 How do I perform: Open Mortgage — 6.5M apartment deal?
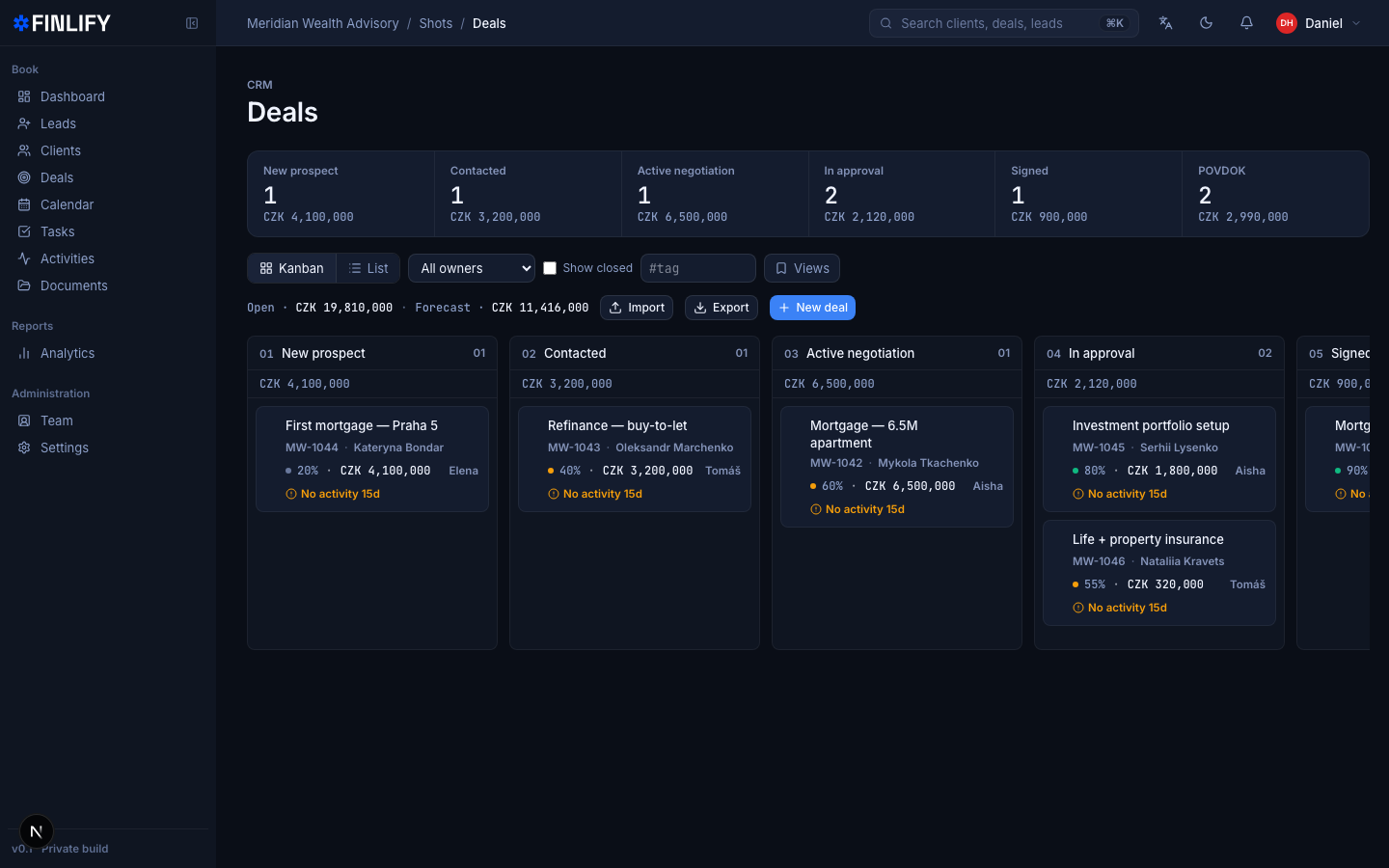click(897, 467)
